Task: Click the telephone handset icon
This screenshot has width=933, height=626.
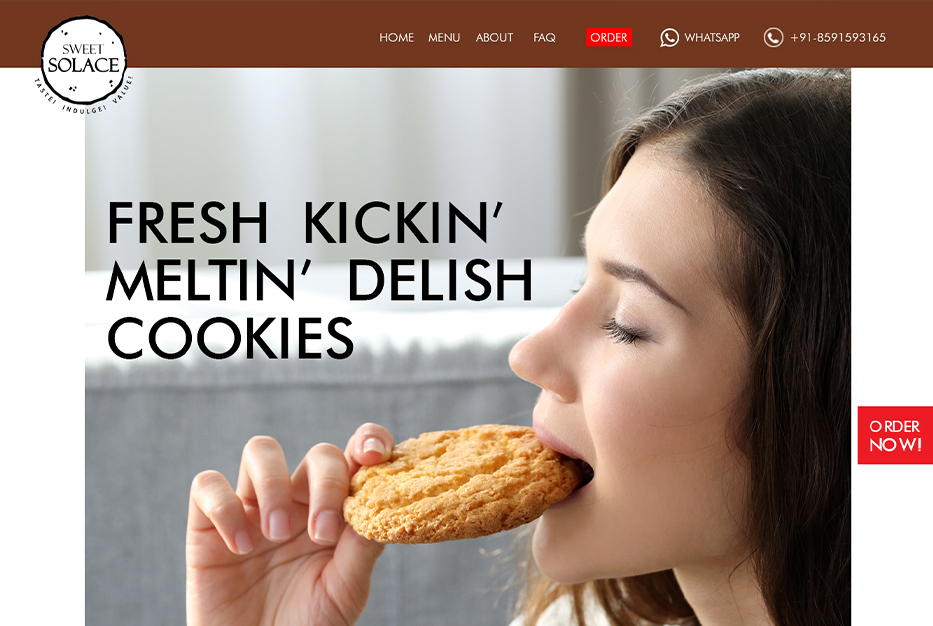Action: point(773,37)
